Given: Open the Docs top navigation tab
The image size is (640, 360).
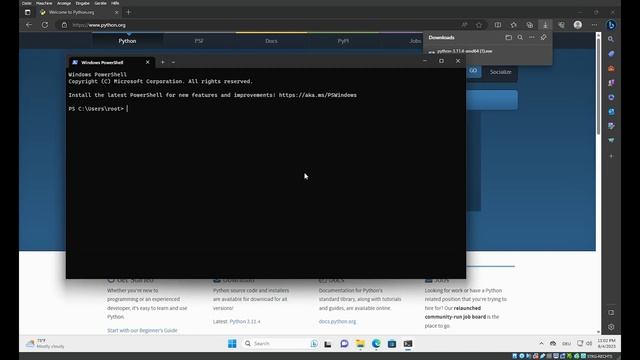Looking at the screenshot, I should [271, 41].
